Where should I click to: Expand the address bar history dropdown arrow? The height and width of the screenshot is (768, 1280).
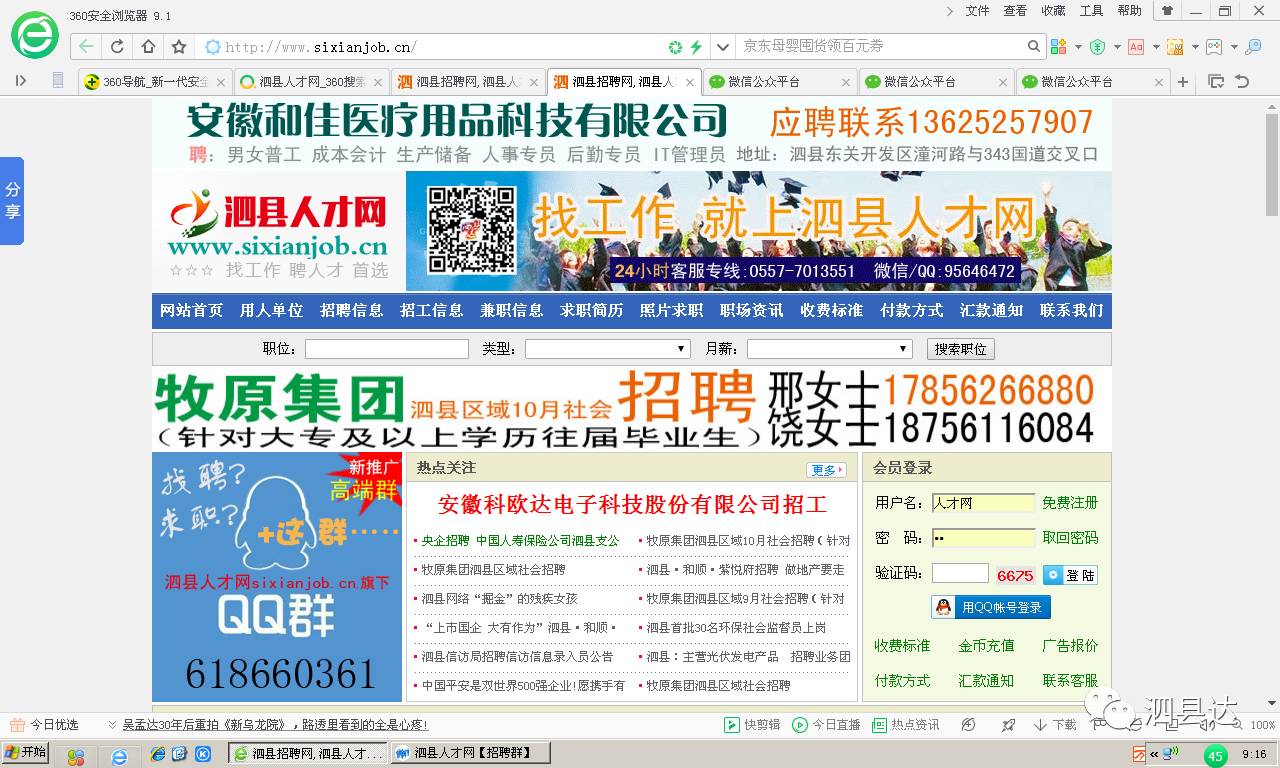(723, 47)
